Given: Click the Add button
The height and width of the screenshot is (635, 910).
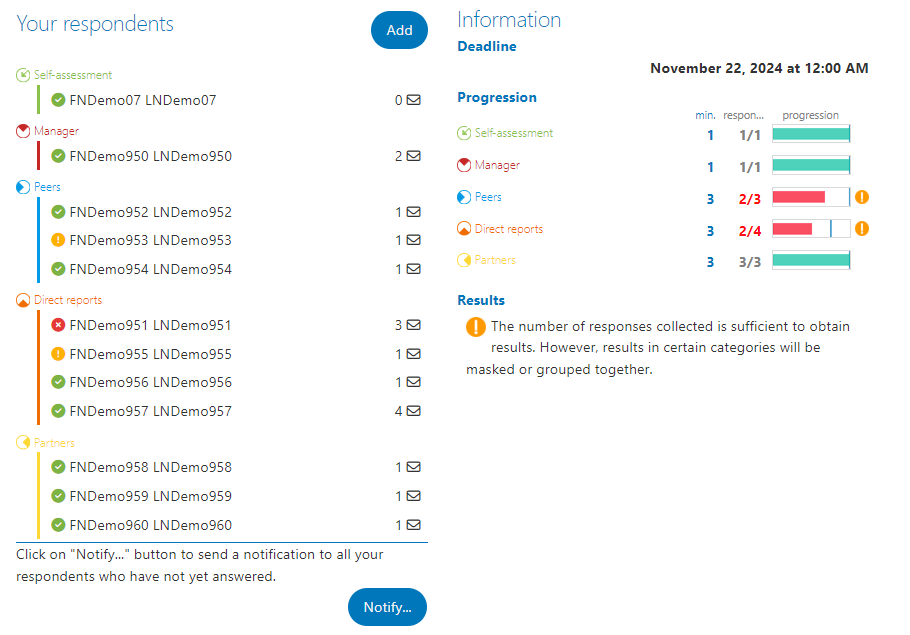Looking at the screenshot, I should pos(399,30).
